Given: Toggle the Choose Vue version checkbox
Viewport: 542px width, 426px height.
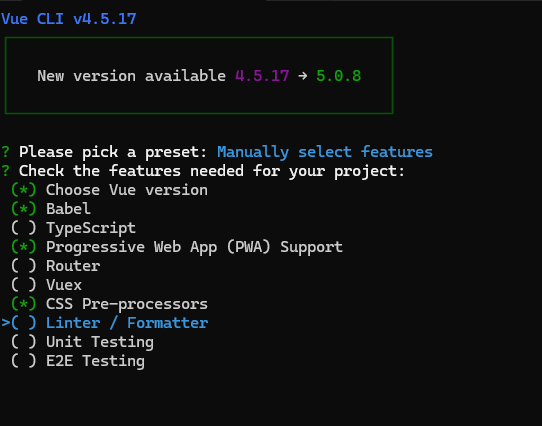Looking at the screenshot, I should [x=24, y=190].
